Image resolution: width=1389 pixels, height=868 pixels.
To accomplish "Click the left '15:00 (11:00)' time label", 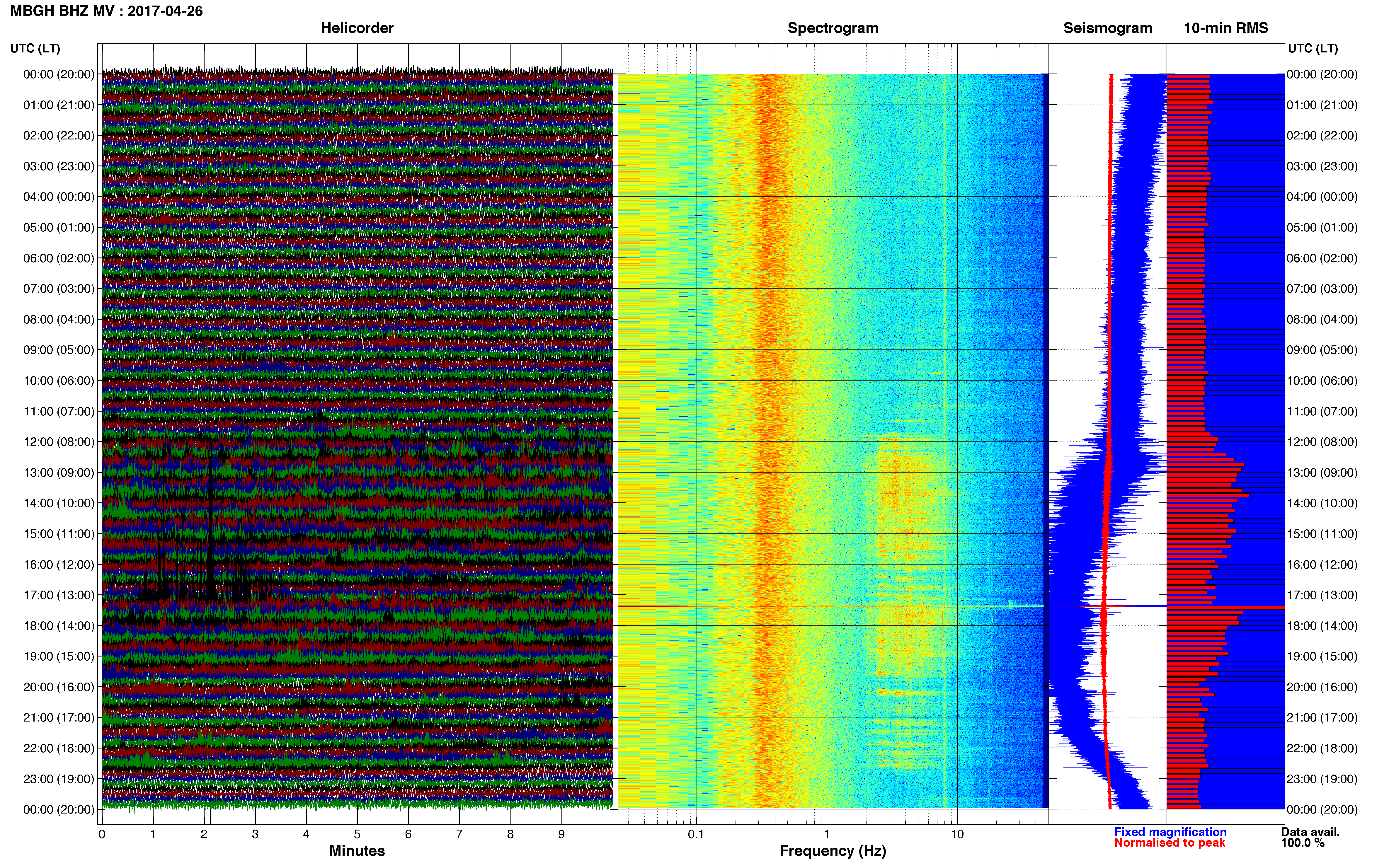I will point(59,534).
